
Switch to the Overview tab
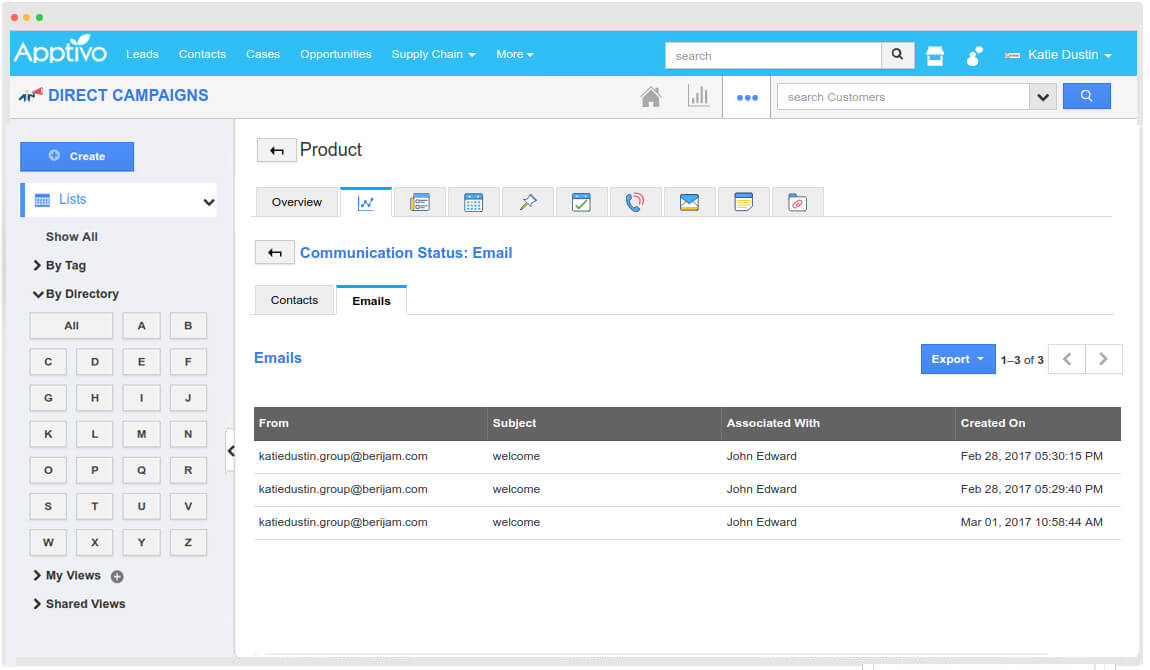[x=297, y=202]
